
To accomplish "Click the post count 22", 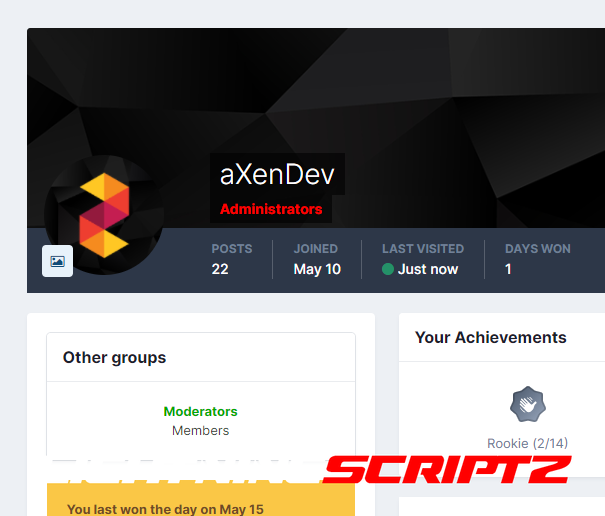I will [220, 269].
